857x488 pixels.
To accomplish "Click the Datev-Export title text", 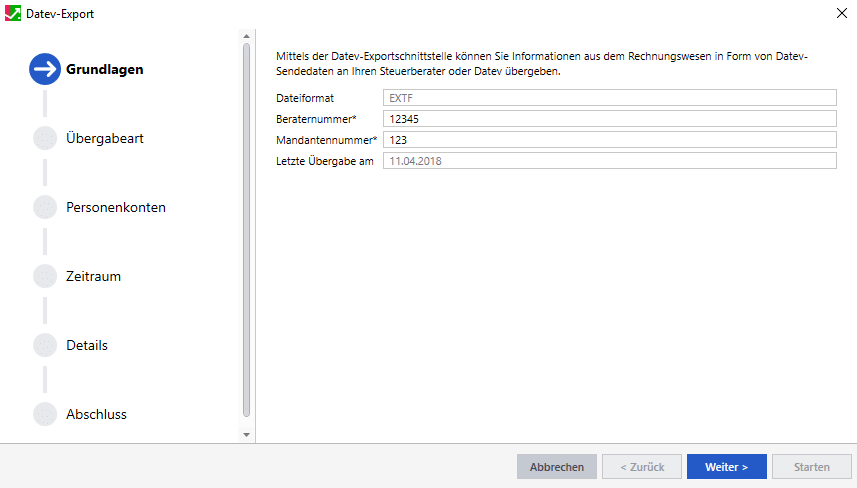I will 60,14.
